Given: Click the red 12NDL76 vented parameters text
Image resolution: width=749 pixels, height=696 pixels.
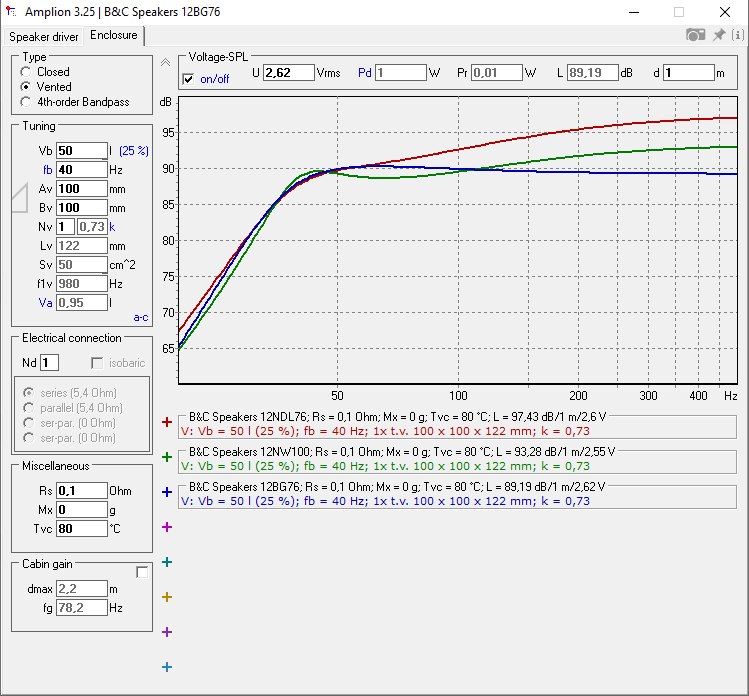Looking at the screenshot, I should [x=385, y=431].
